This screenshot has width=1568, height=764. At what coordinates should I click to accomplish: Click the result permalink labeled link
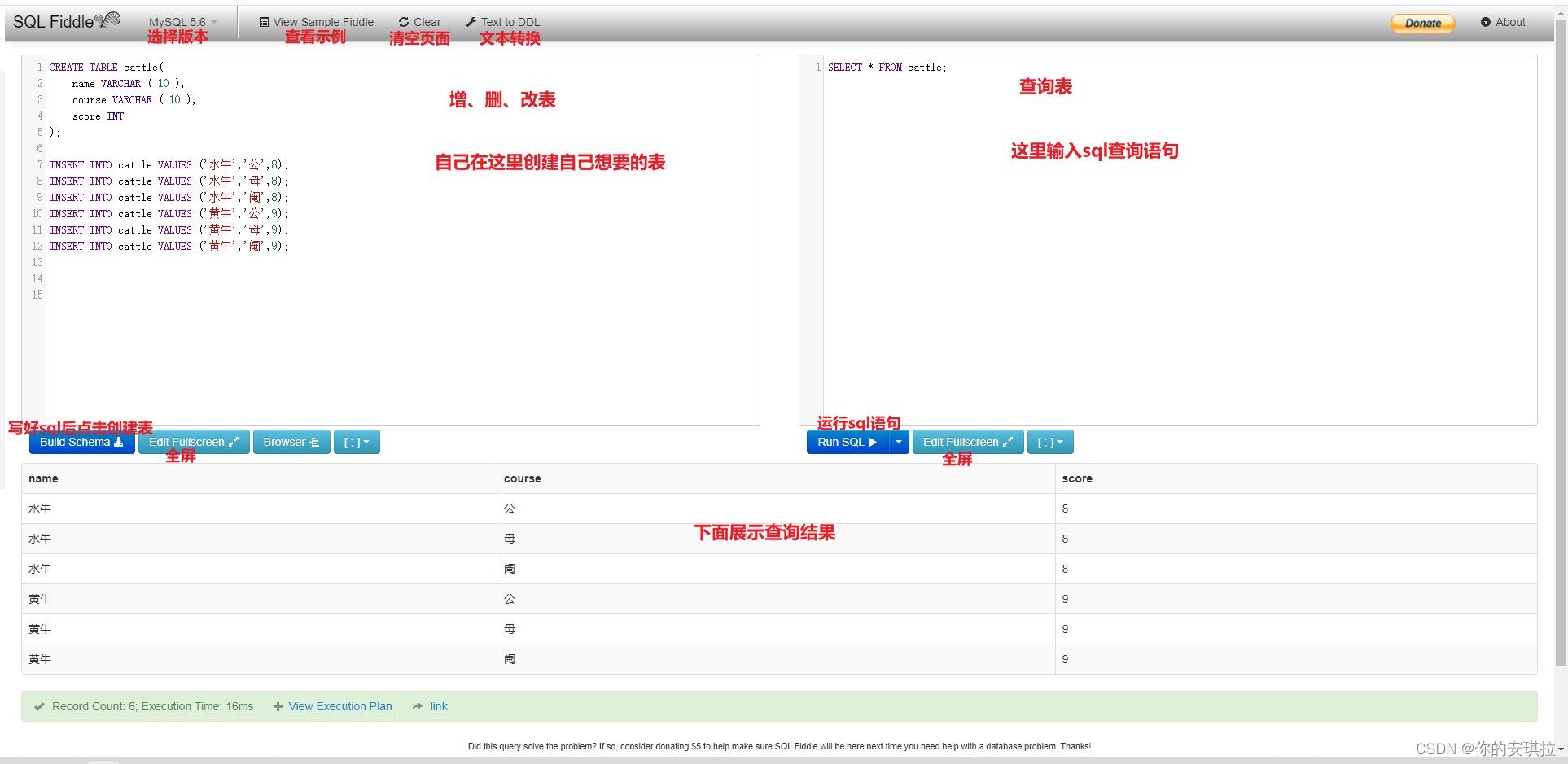(438, 706)
